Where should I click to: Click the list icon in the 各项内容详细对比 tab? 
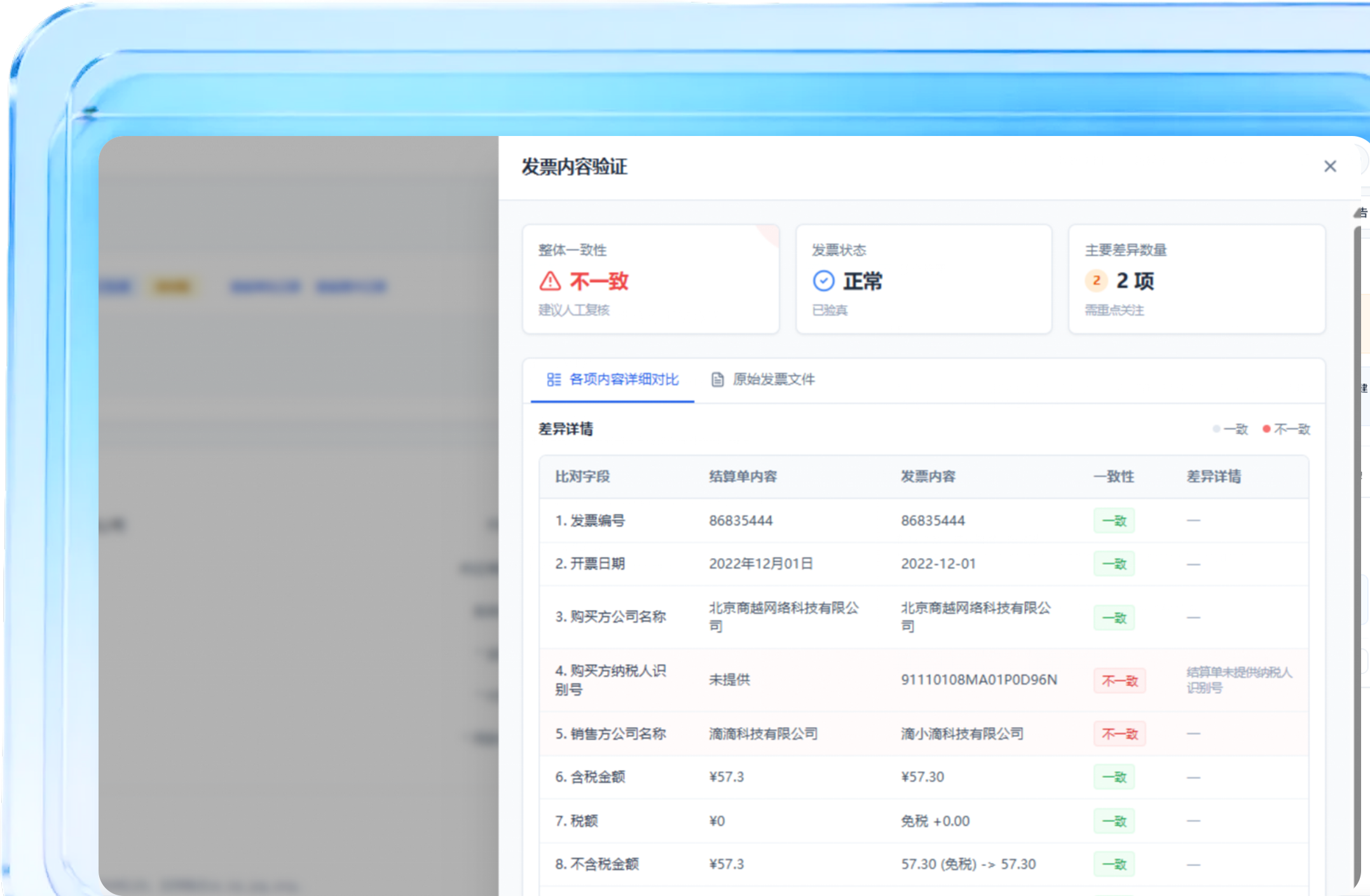point(554,380)
